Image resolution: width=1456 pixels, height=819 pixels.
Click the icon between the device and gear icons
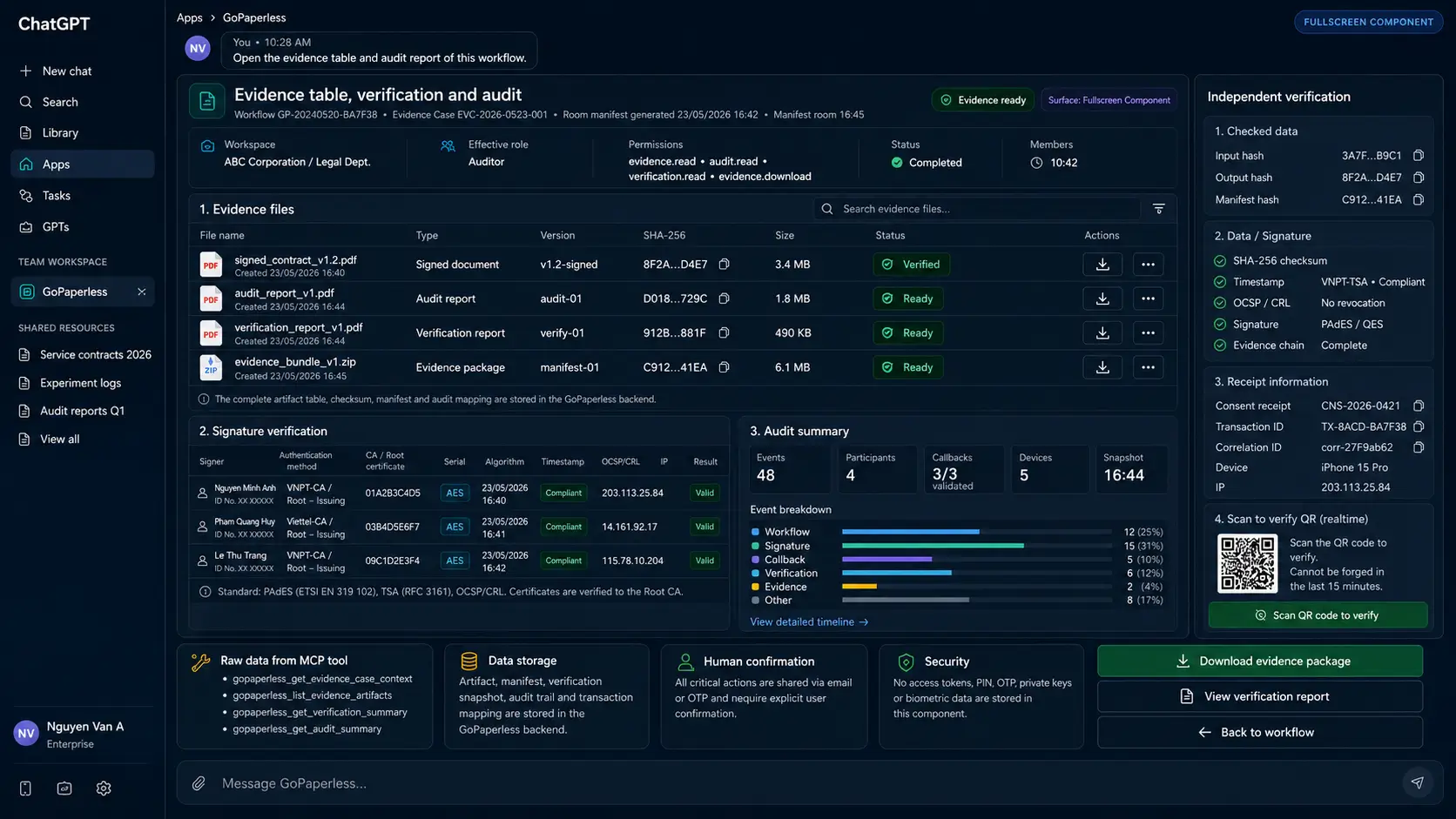tap(64, 789)
